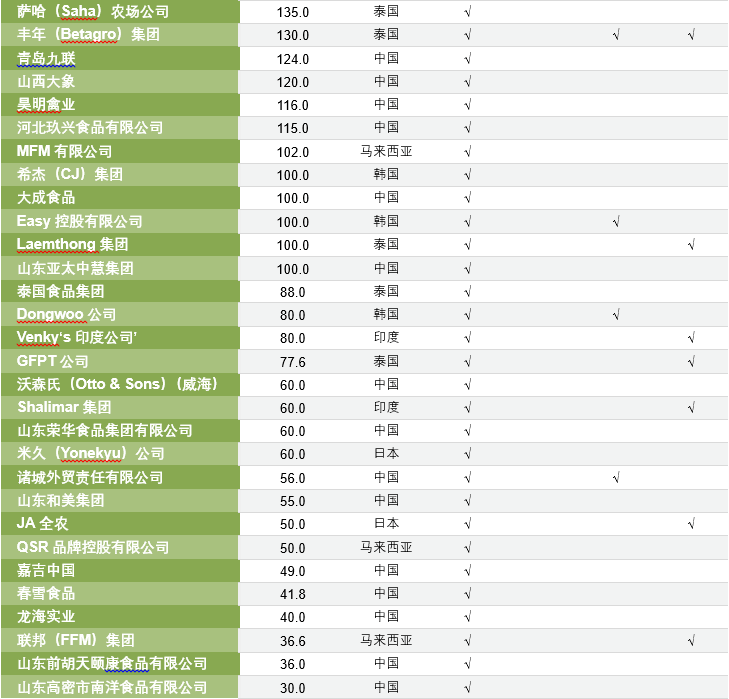Select the 77.6 value cell
This screenshot has width=729, height=699.
click(x=293, y=362)
